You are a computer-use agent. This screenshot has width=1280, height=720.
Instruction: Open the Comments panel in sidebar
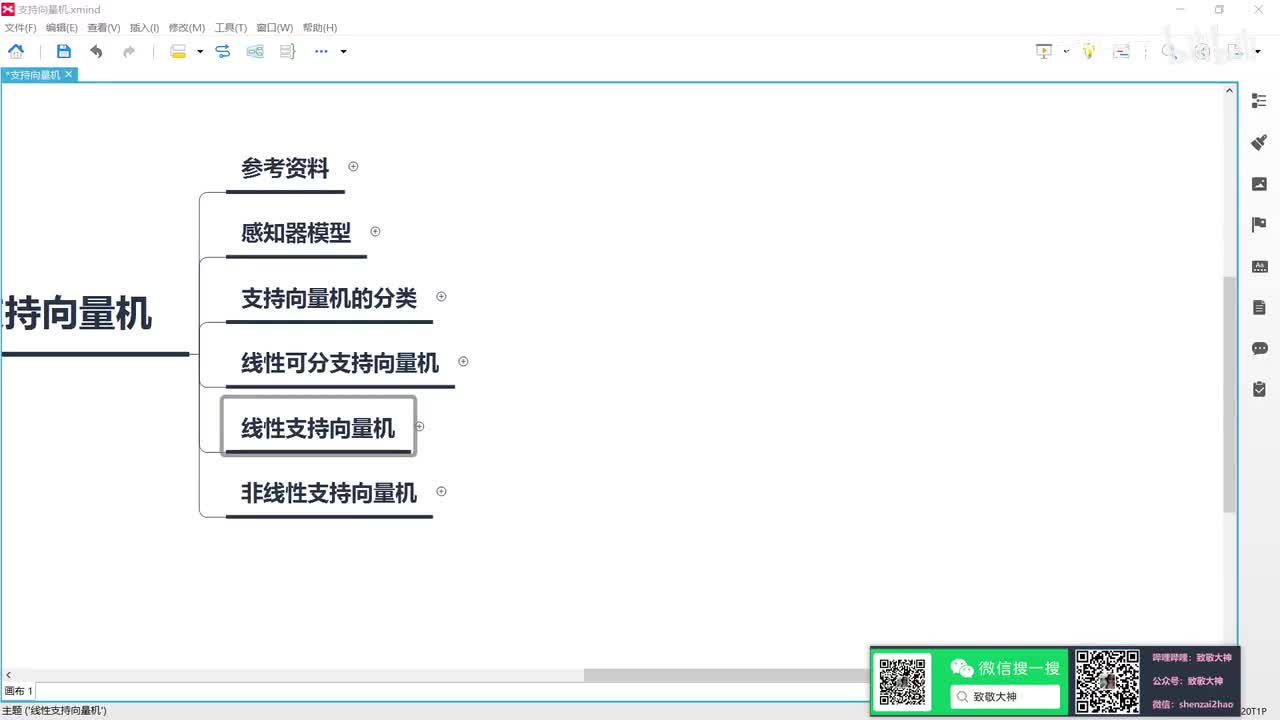point(1259,348)
